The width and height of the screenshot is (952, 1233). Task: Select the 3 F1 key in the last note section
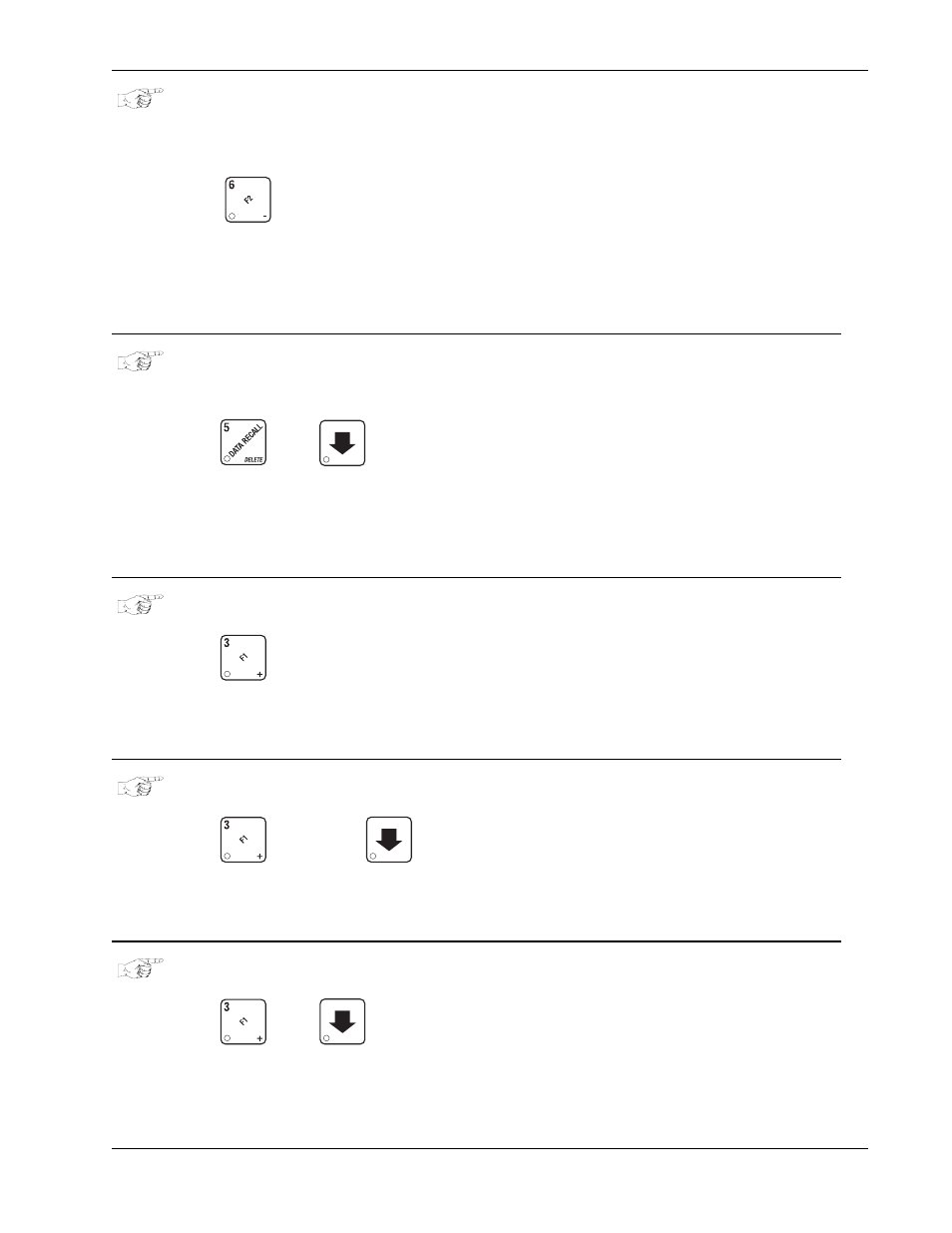pyautogui.click(x=242, y=1021)
